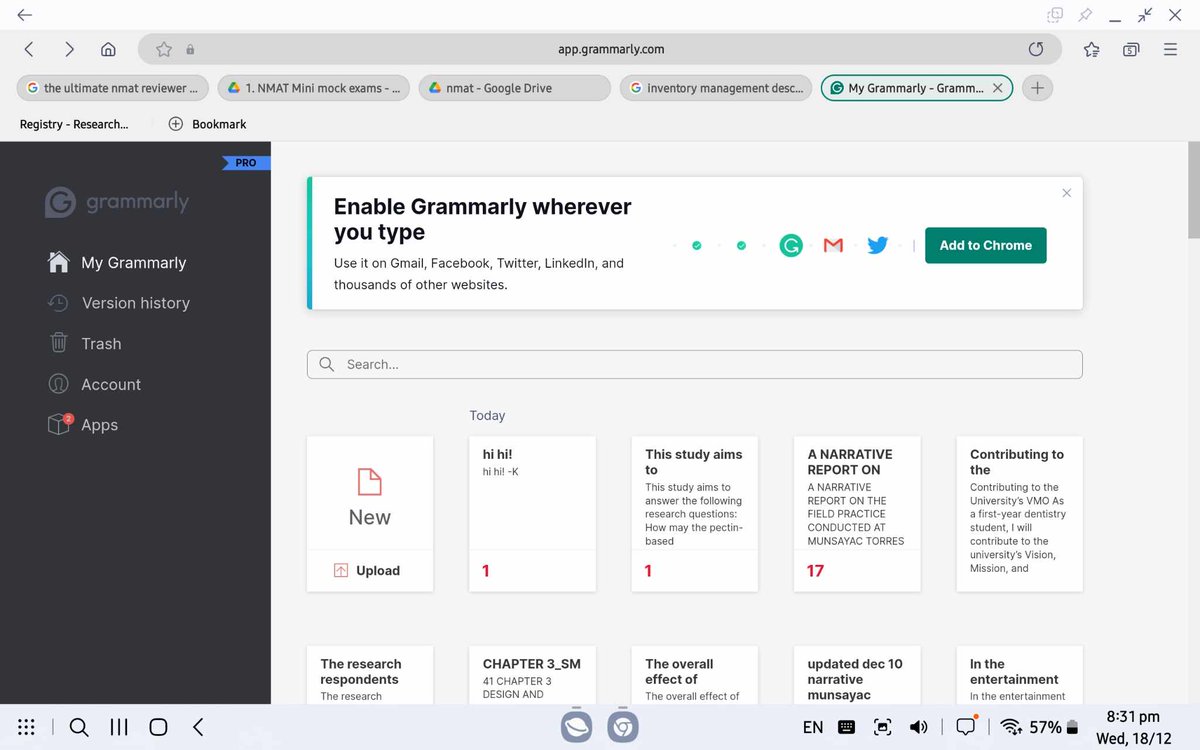Open a new browser tab with plus button
Image resolution: width=1200 pixels, height=750 pixels.
pos(1037,88)
